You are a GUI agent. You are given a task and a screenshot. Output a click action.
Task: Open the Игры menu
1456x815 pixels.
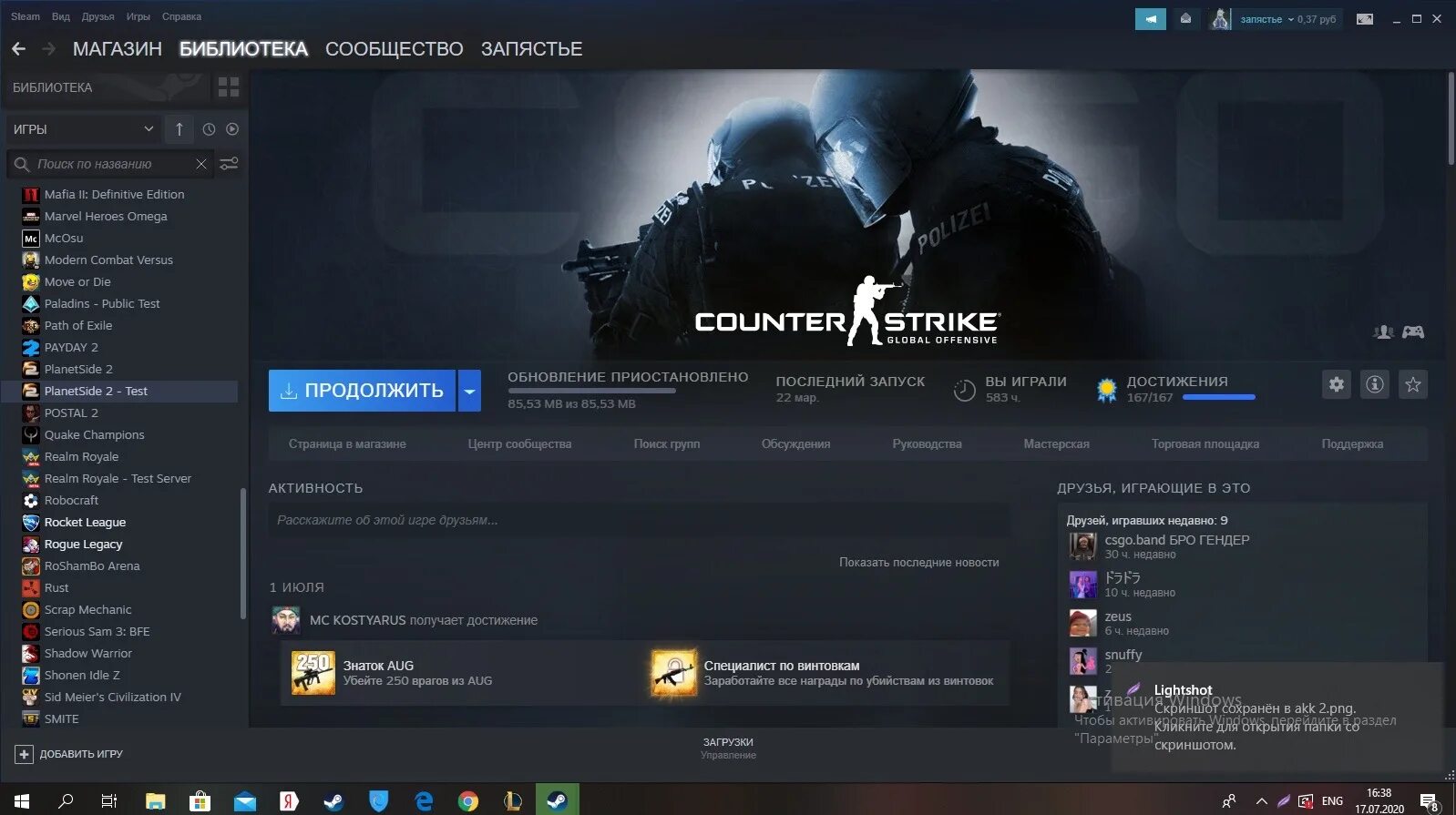click(x=138, y=16)
